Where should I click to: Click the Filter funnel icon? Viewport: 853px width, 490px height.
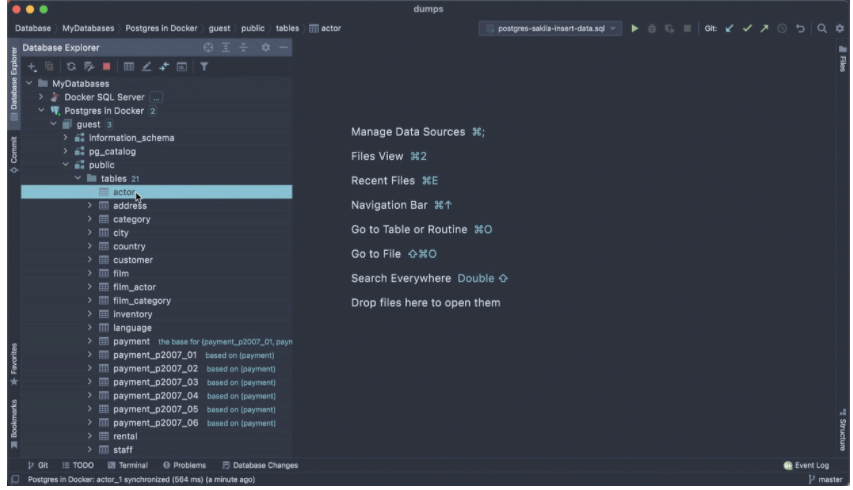point(204,67)
